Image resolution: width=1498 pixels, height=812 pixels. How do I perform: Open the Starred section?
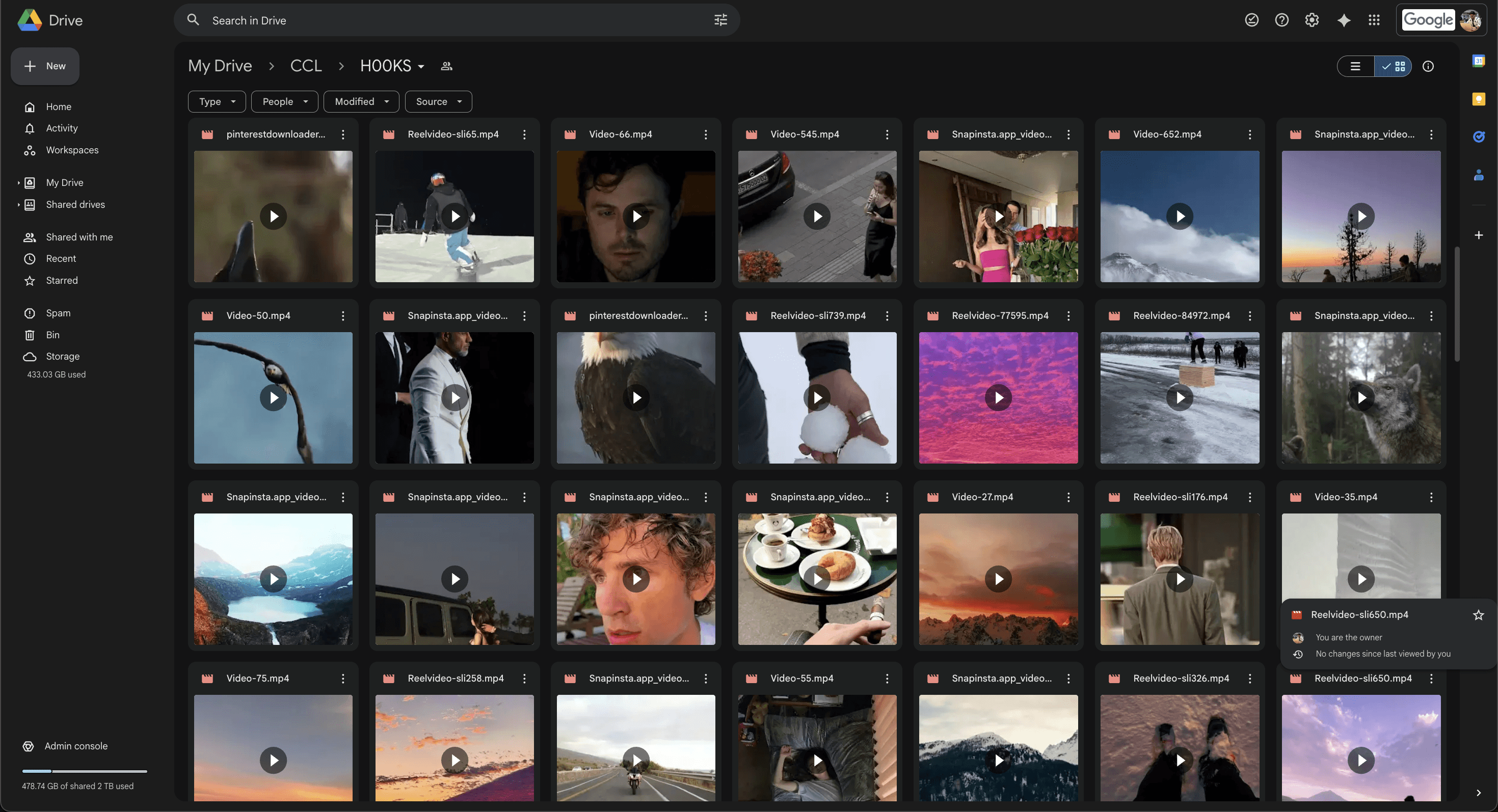point(62,281)
